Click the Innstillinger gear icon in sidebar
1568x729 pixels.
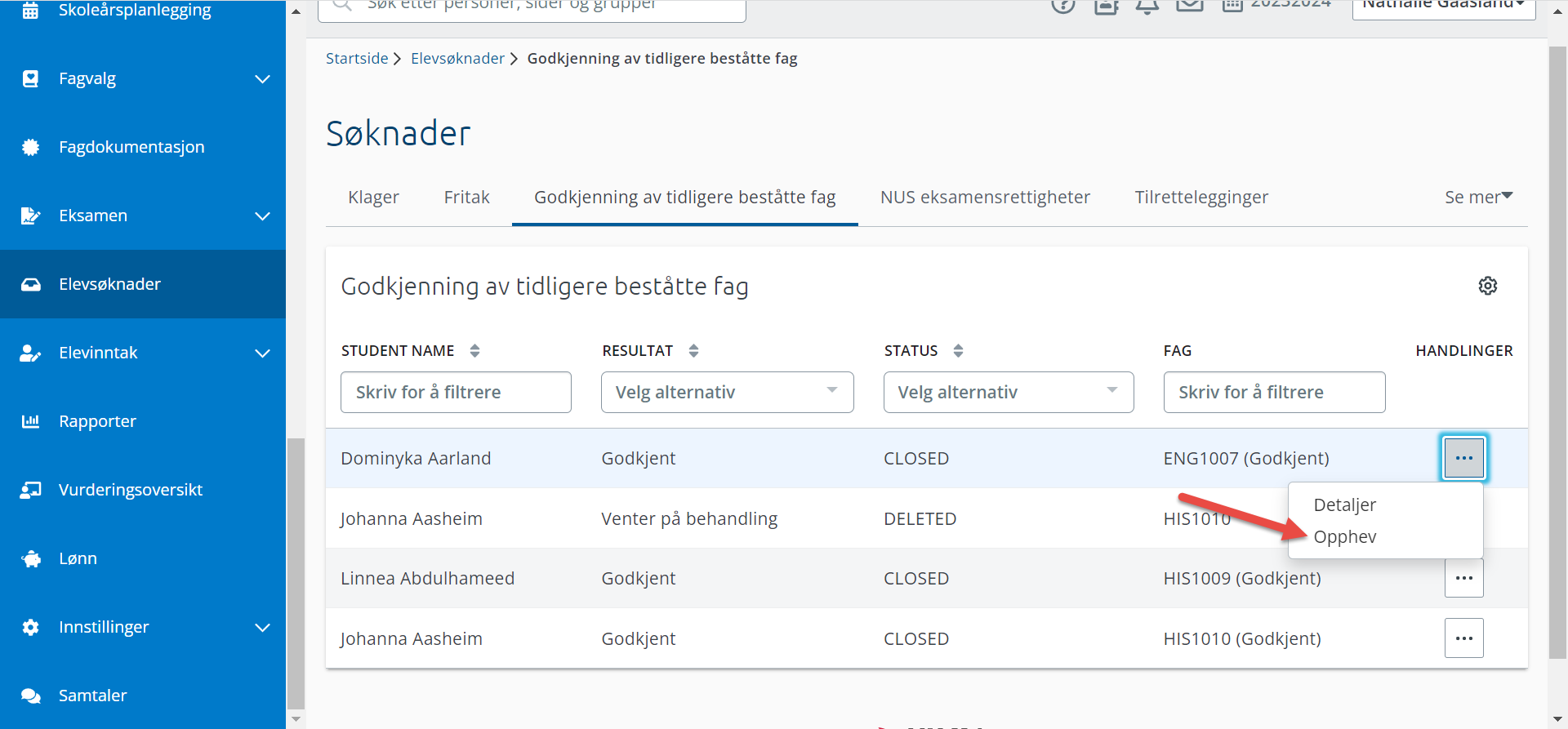(30, 627)
